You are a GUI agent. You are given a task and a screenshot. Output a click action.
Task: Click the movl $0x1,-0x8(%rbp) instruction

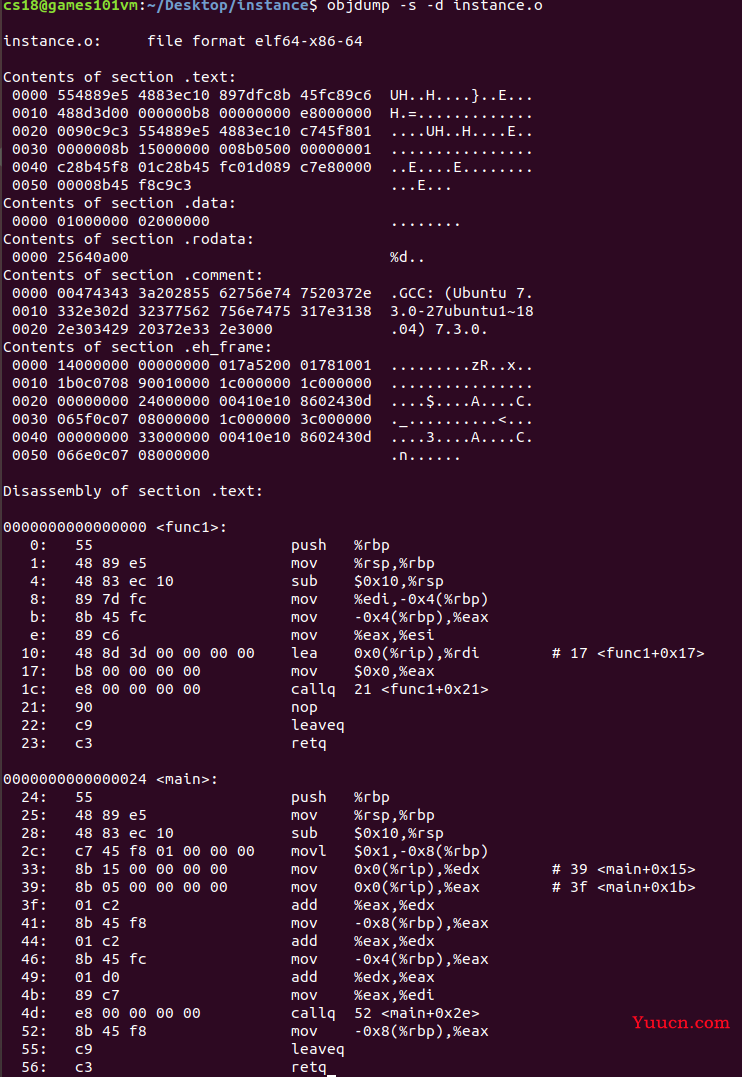click(390, 851)
